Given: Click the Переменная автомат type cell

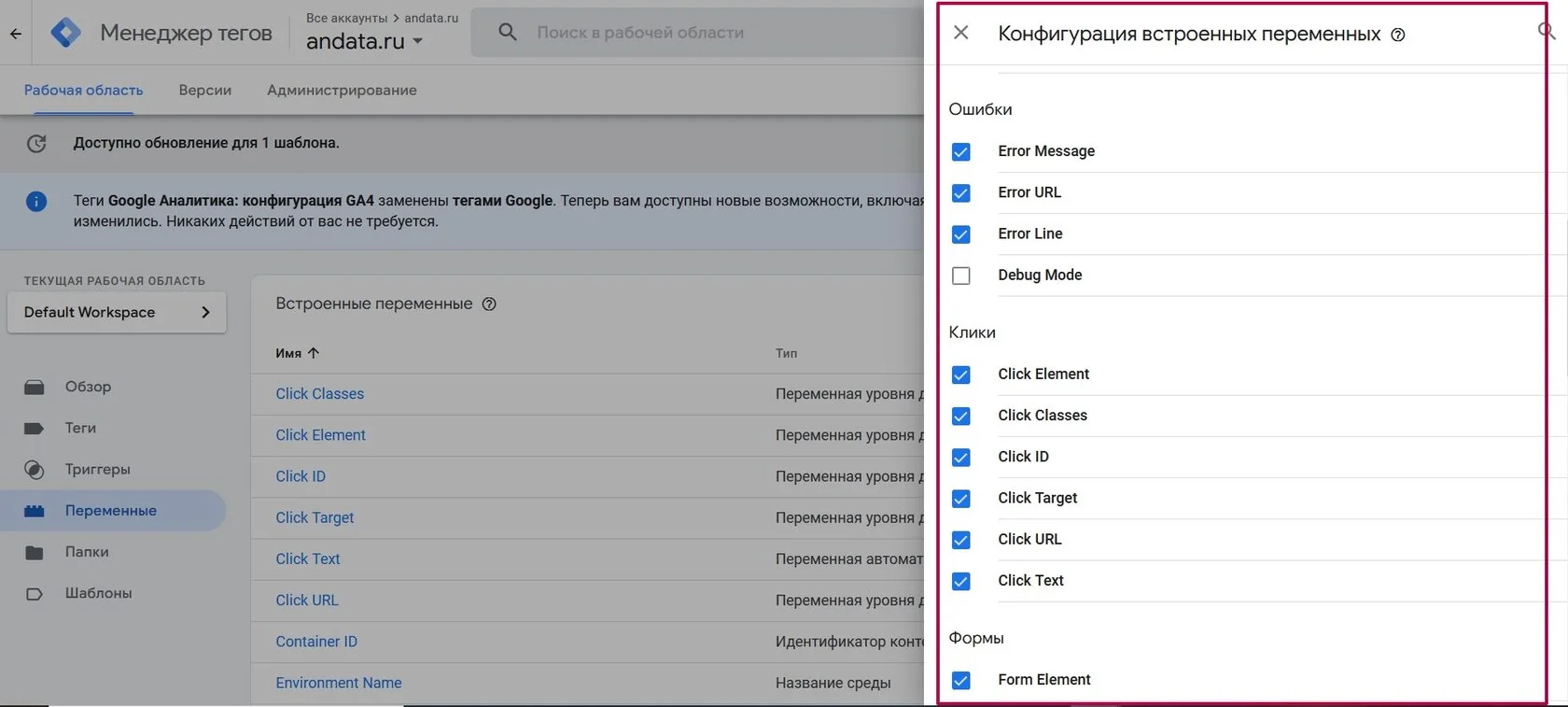Looking at the screenshot, I should point(849,559).
